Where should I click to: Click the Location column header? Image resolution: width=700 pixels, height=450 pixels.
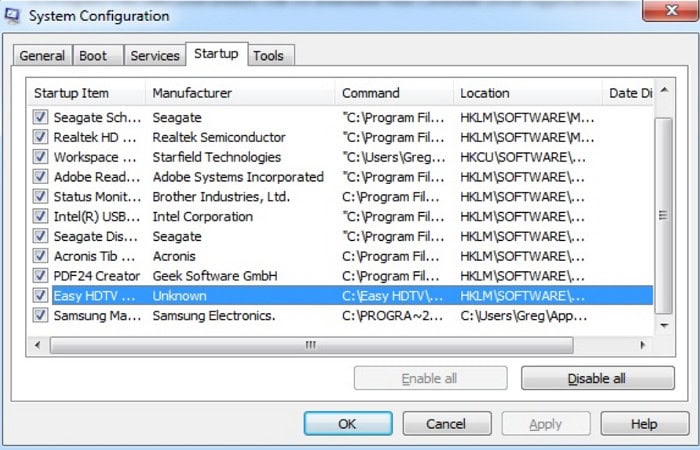click(528, 93)
